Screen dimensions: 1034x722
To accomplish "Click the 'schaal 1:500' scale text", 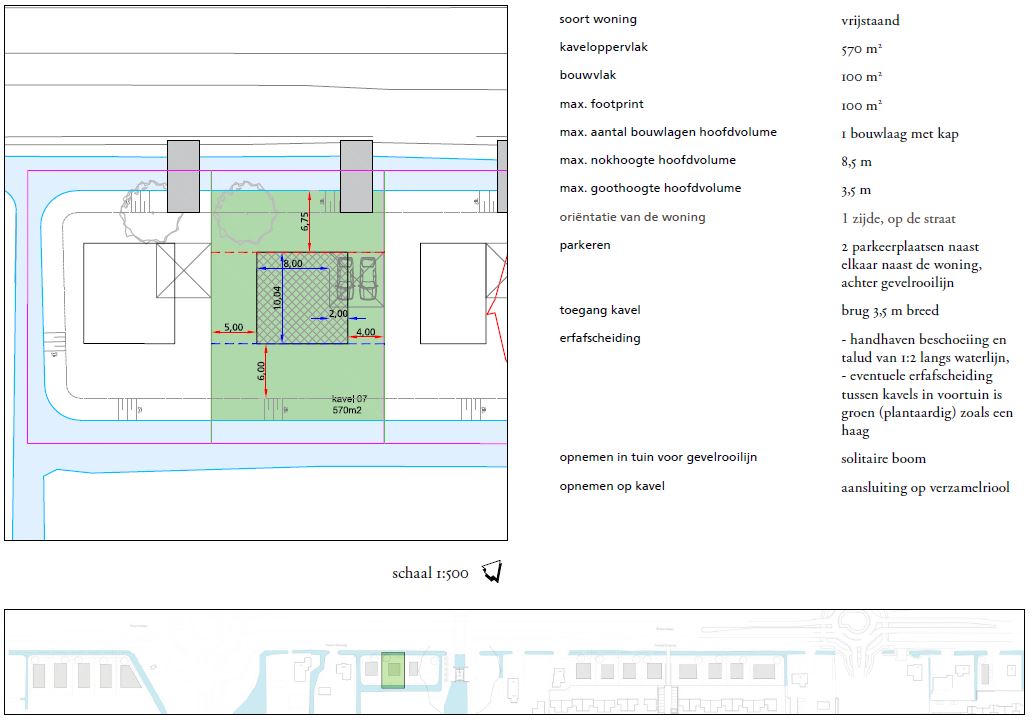I will pos(430,574).
